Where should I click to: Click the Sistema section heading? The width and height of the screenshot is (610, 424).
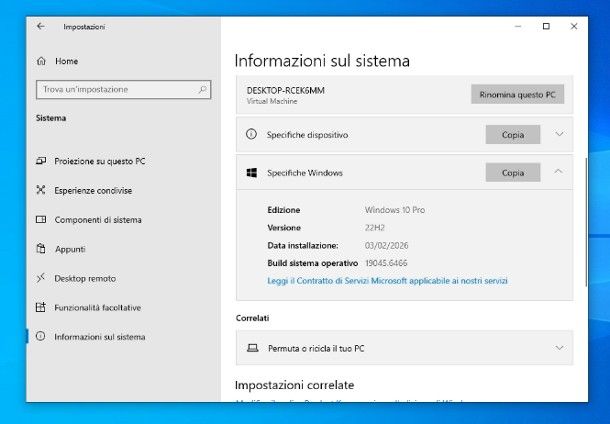tap(51, 118)
